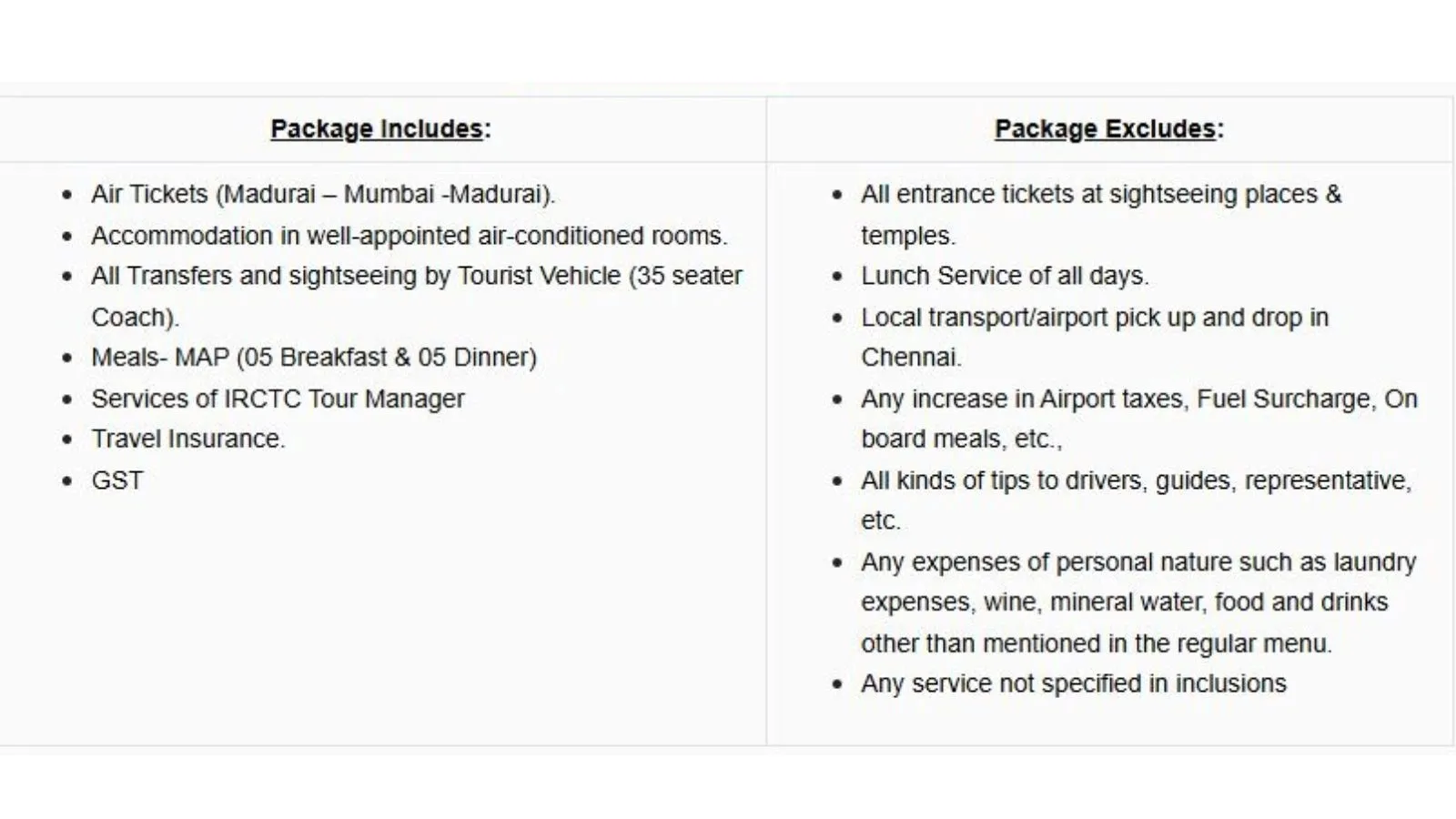
Task: Select the service not specified in inclusions item
Action: [1074, 684]
